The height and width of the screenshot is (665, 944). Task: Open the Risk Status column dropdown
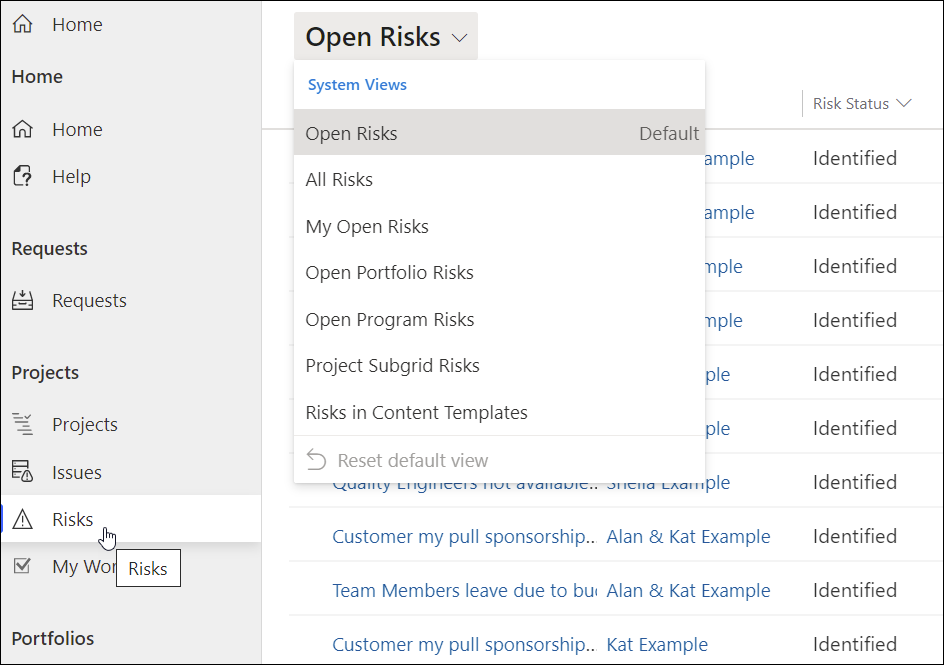[904, 104]
